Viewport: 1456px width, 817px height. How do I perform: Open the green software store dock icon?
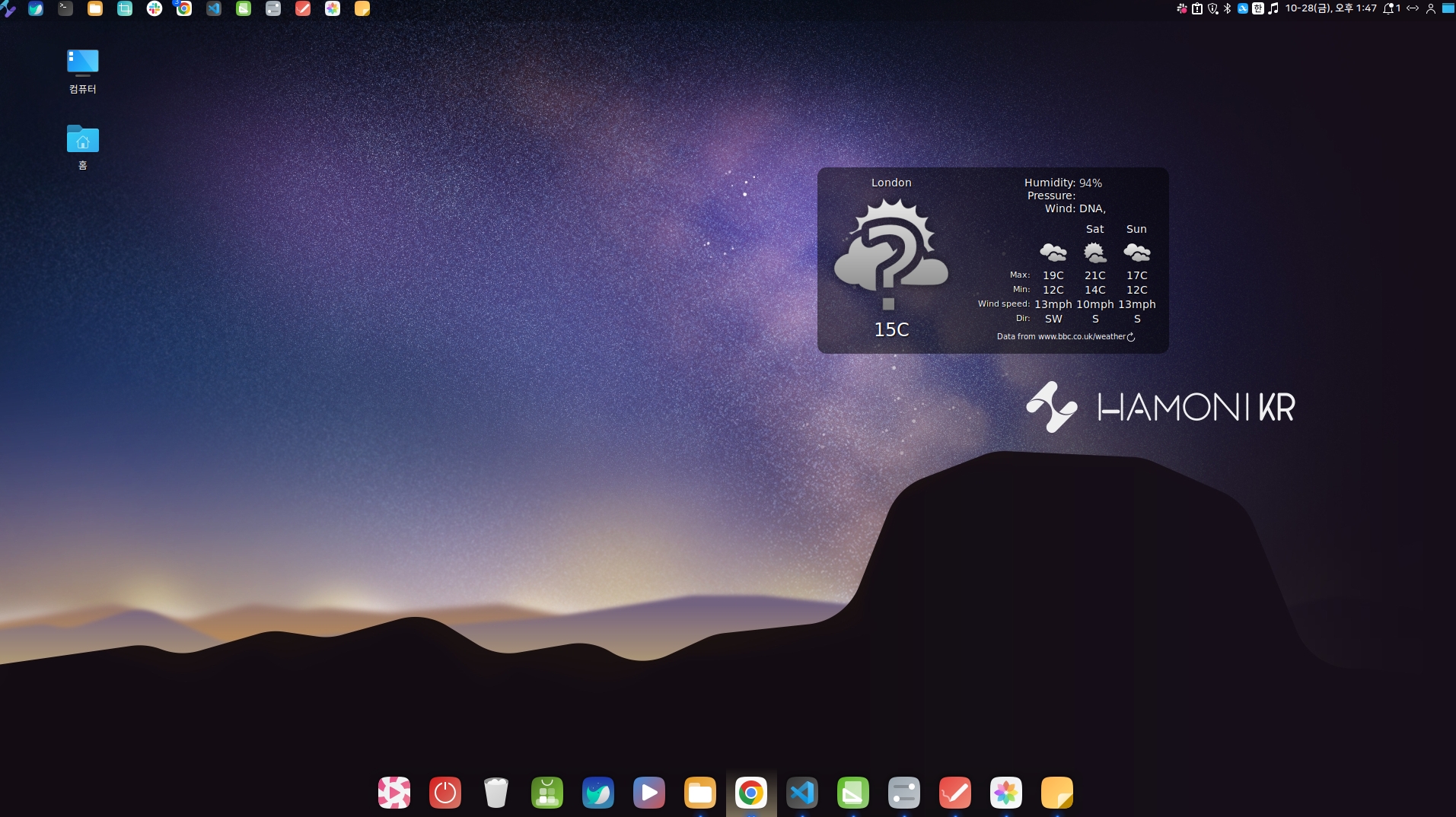point(546,793)
